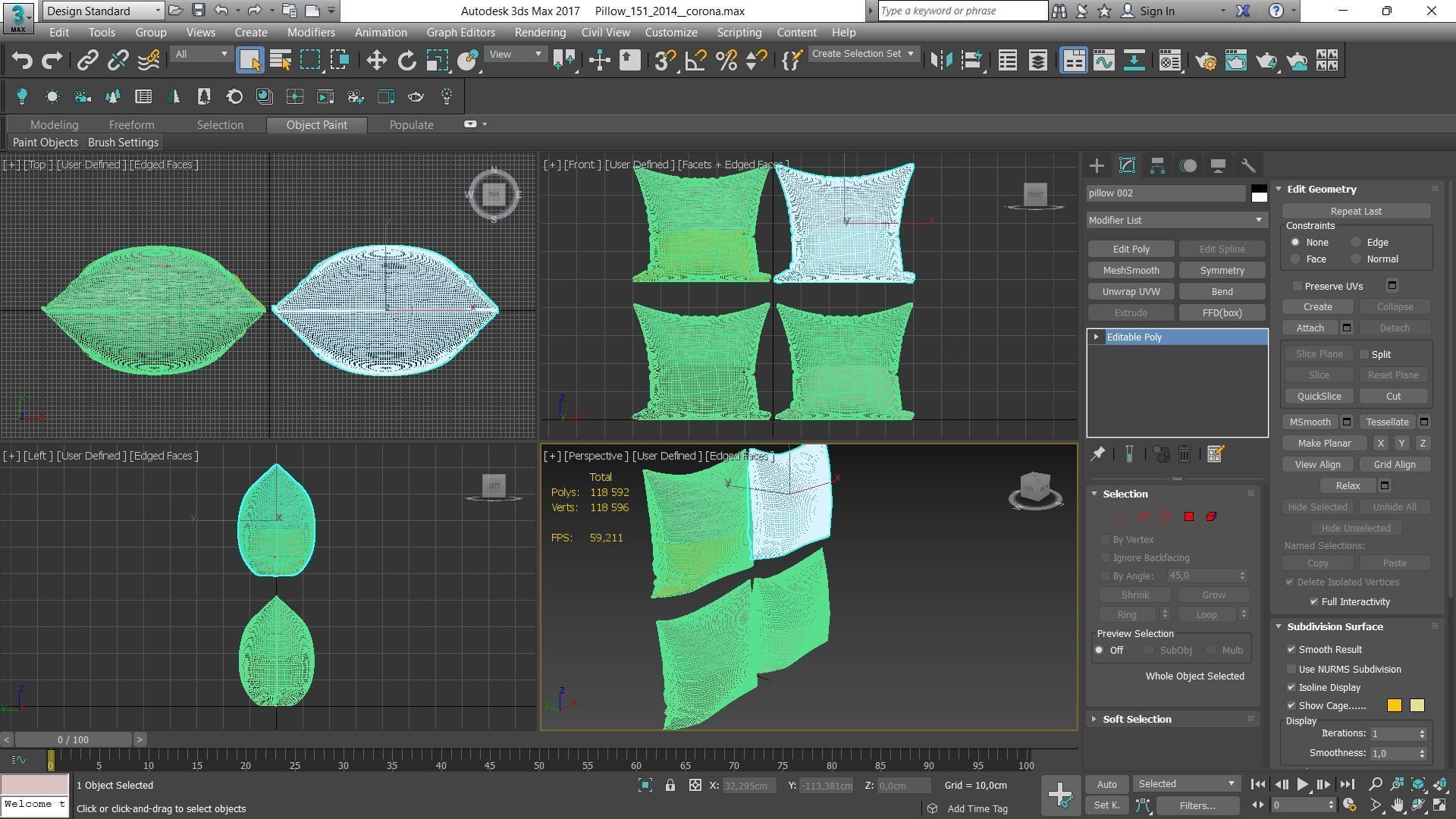Select the Move tool in toolbar
This screenshot has width=1456, height=819.
click(376, 61)
